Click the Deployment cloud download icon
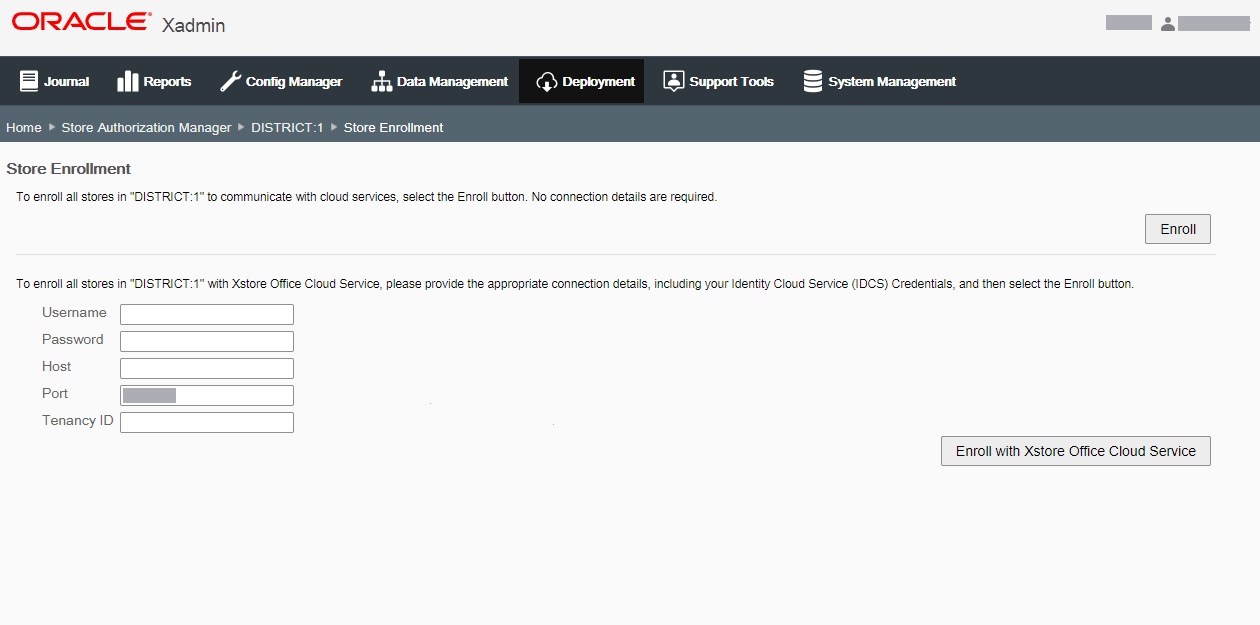Image resolution: width=1260 pixels, height=625 pixels. coord(546,81)
